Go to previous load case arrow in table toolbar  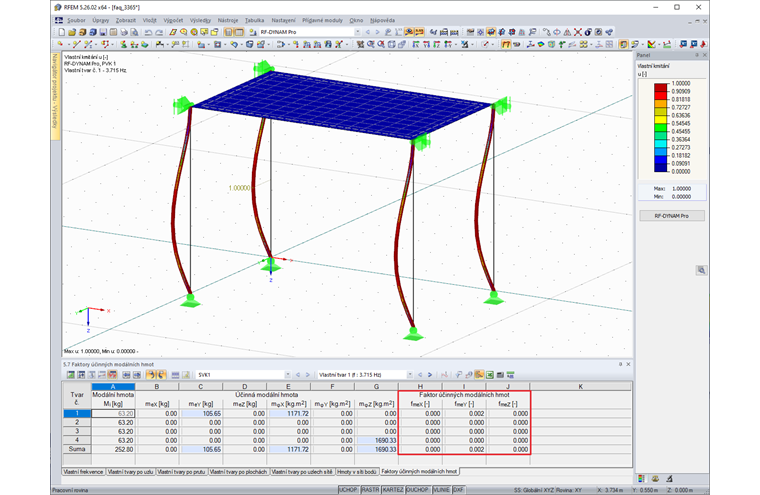coord(298,375)
